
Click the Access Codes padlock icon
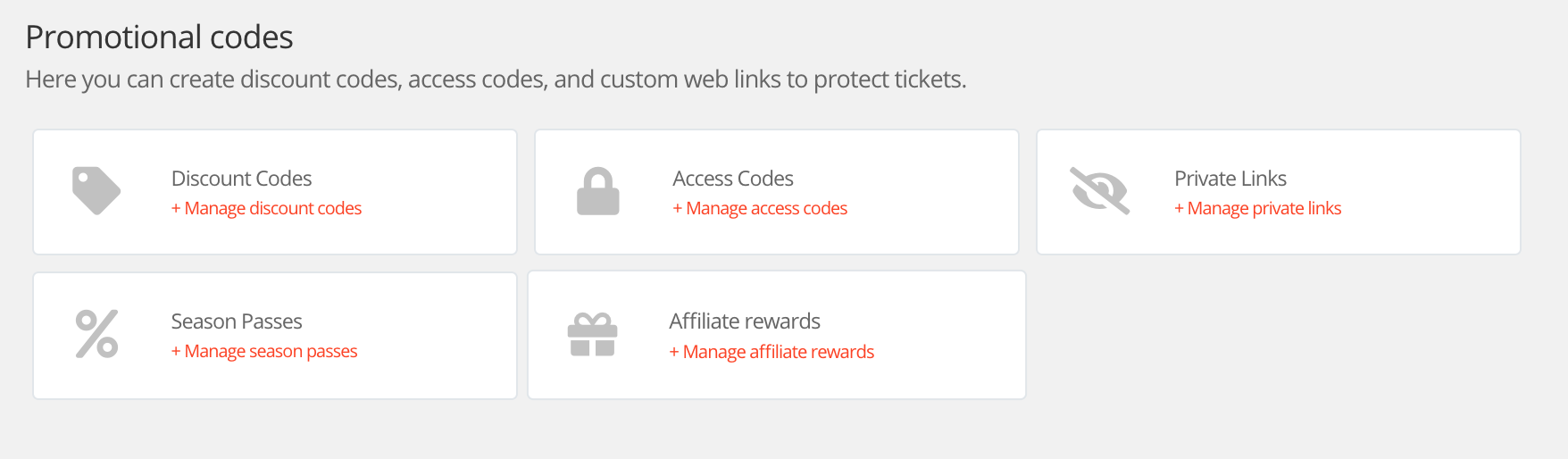point(597,191)
